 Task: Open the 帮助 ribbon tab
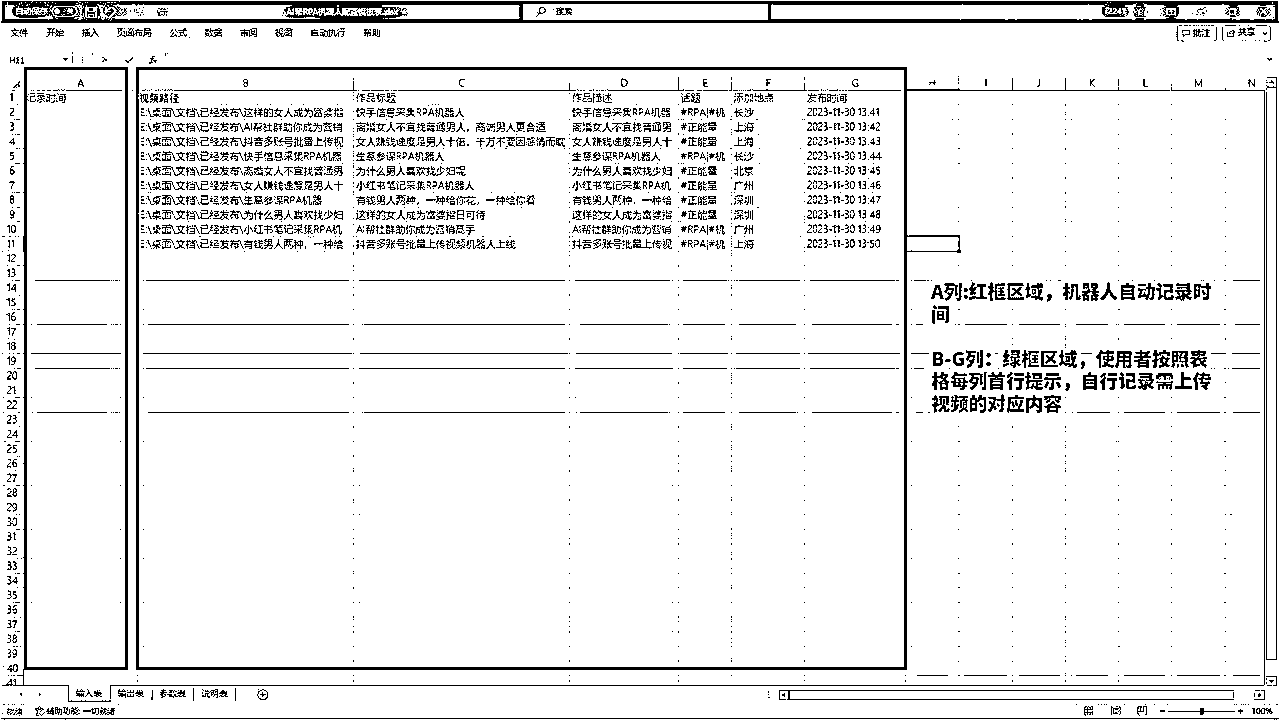[x=371, y=33]
